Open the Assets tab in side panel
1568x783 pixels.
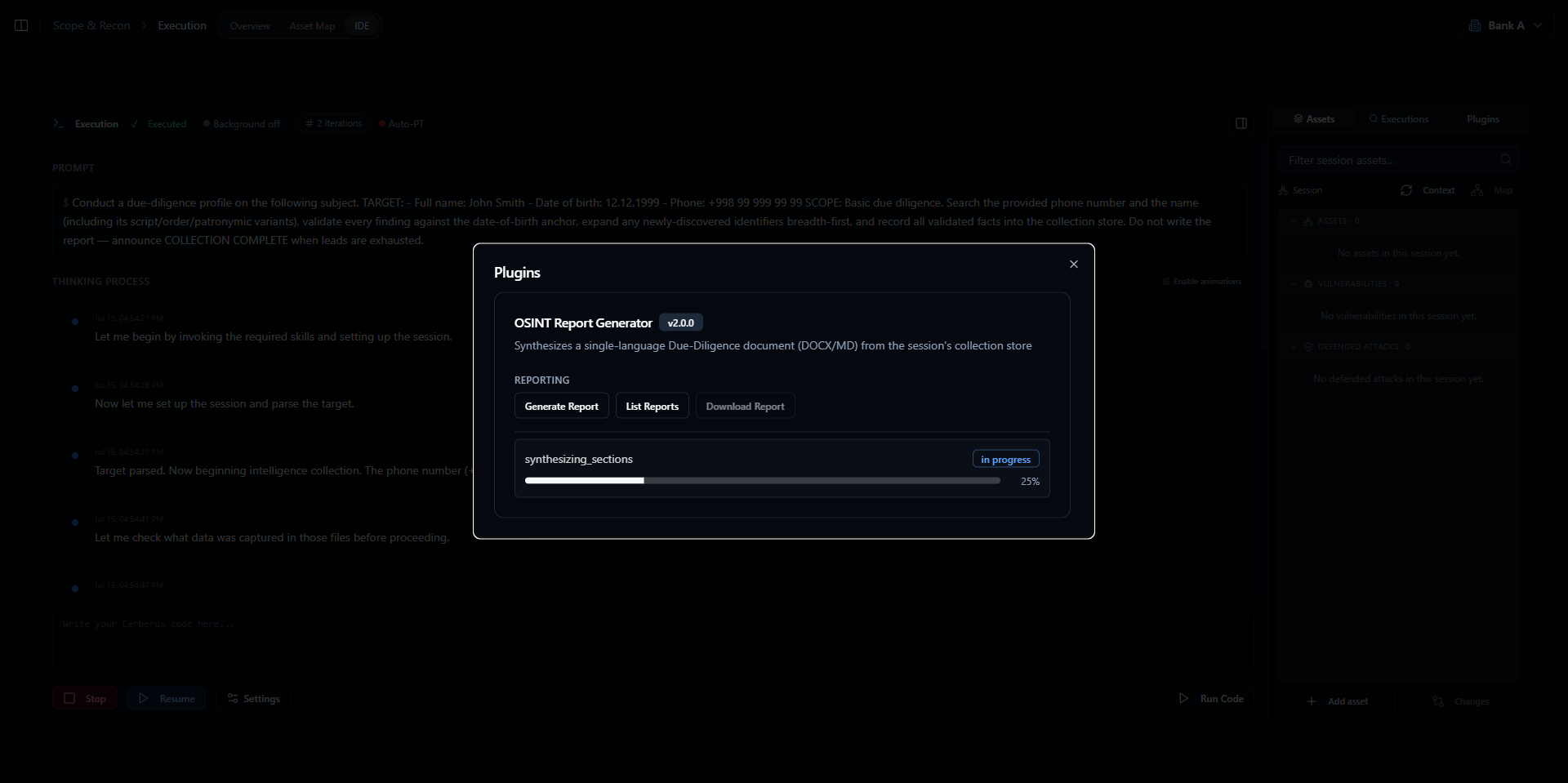click(1313, 119)
